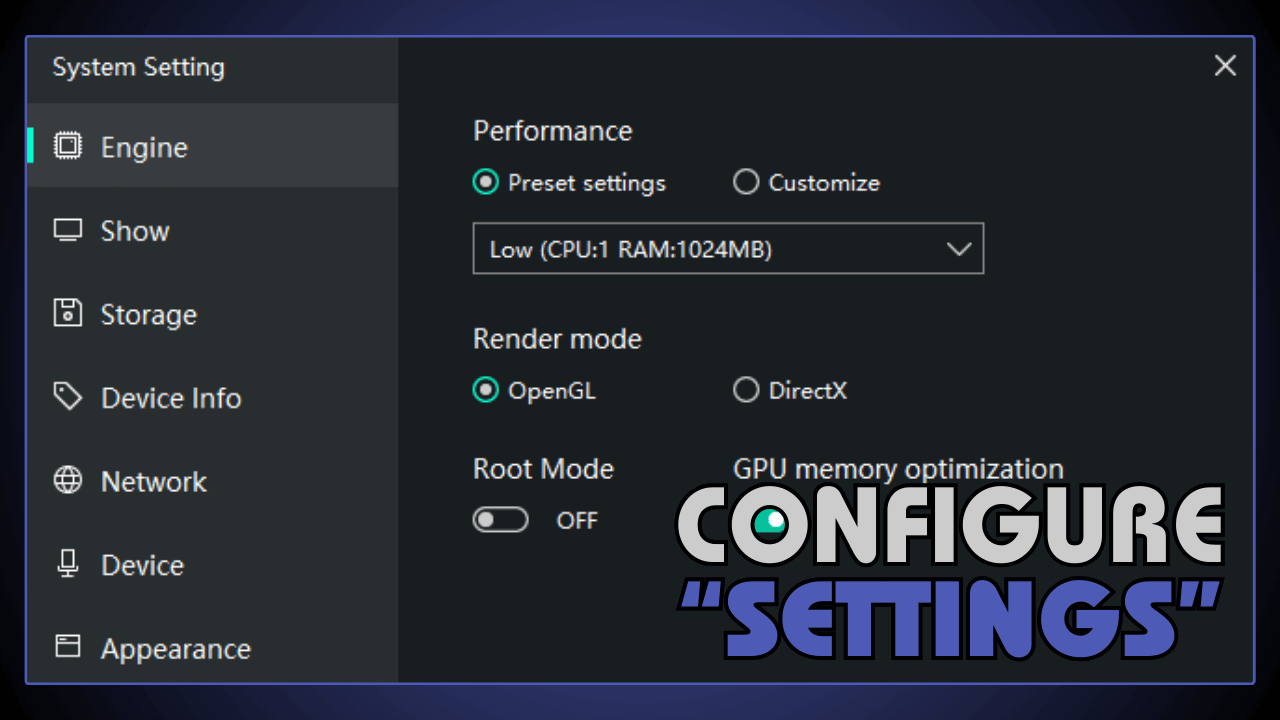Image resolution: width=1280 pixels, height=720 pixels.
Task: Select the Customize radio button
Action: tap(746, 182)
